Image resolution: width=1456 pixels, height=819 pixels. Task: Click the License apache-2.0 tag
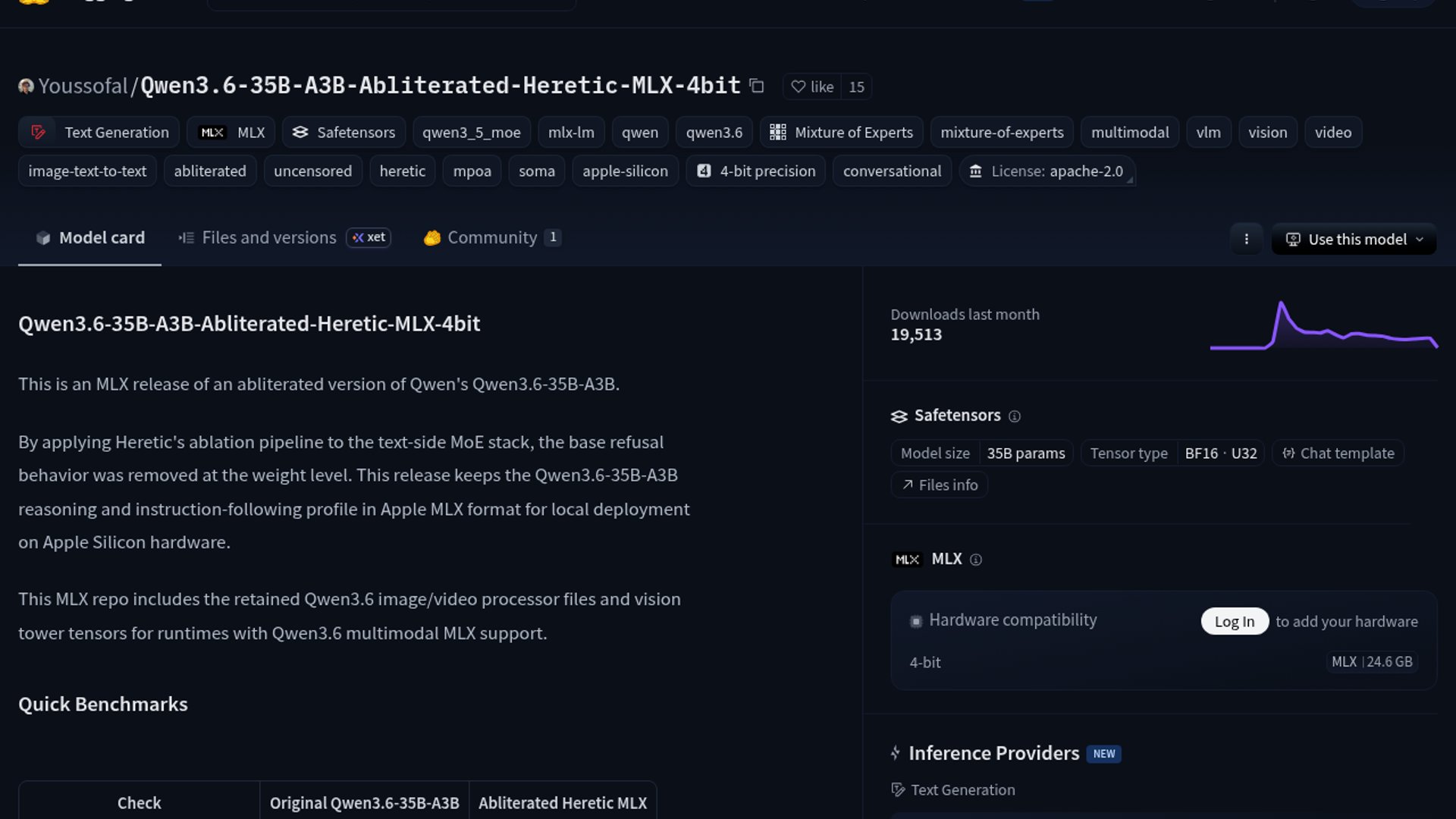[x=1046, y=171]
